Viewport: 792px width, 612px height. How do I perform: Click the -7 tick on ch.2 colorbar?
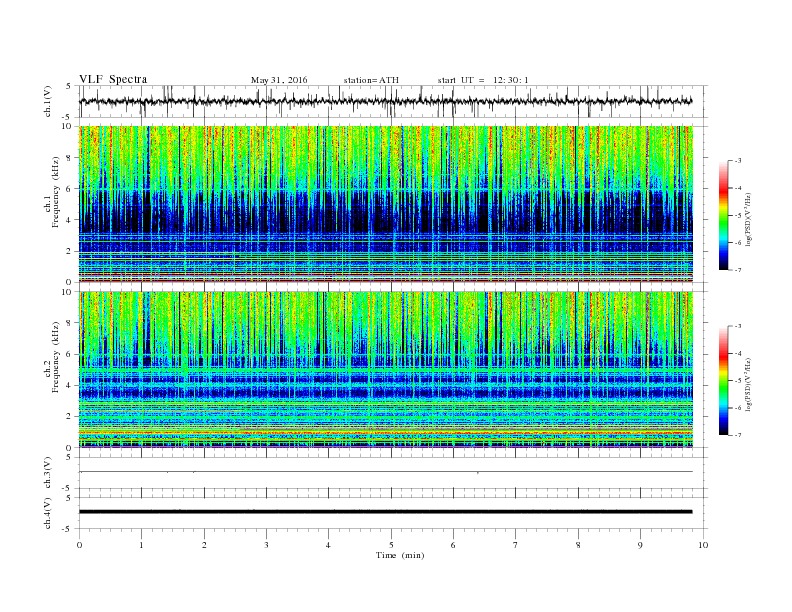738,435
